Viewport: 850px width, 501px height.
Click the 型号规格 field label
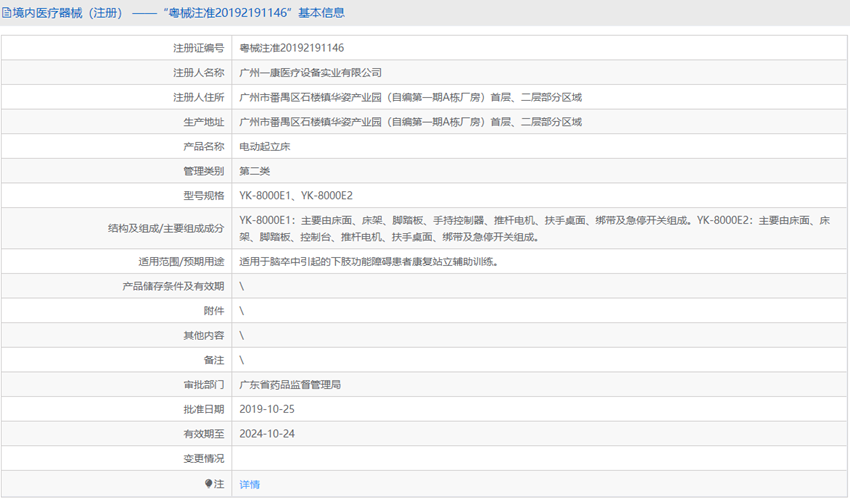203,195
